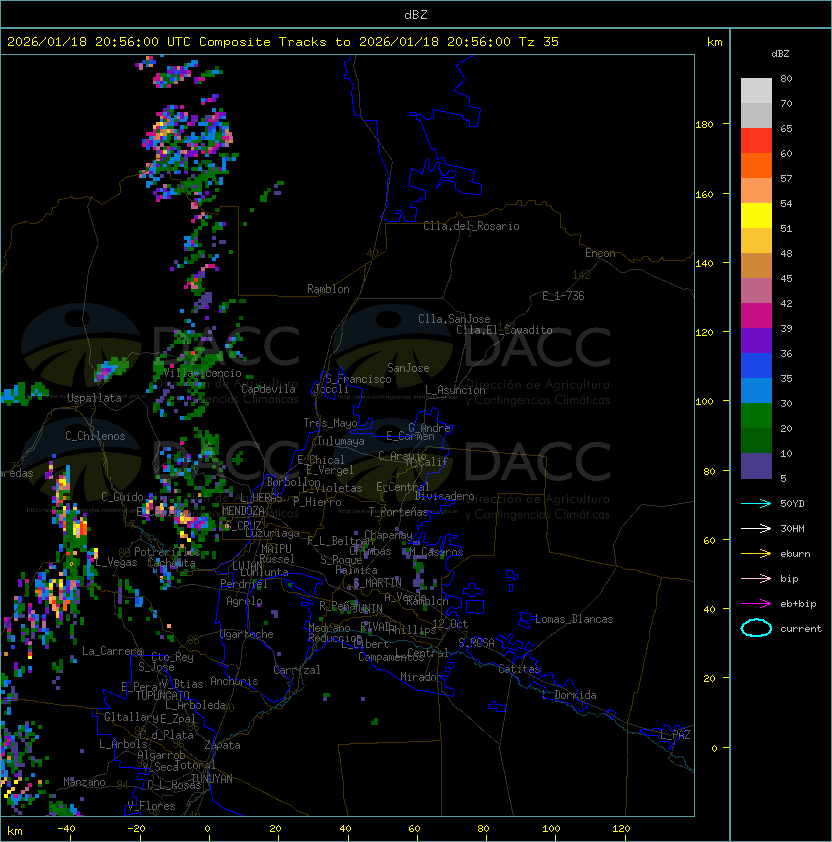Pick the red swatch below the 65 label
The width and height of the screenshot is (832, 842).
[x=756, y=141]
